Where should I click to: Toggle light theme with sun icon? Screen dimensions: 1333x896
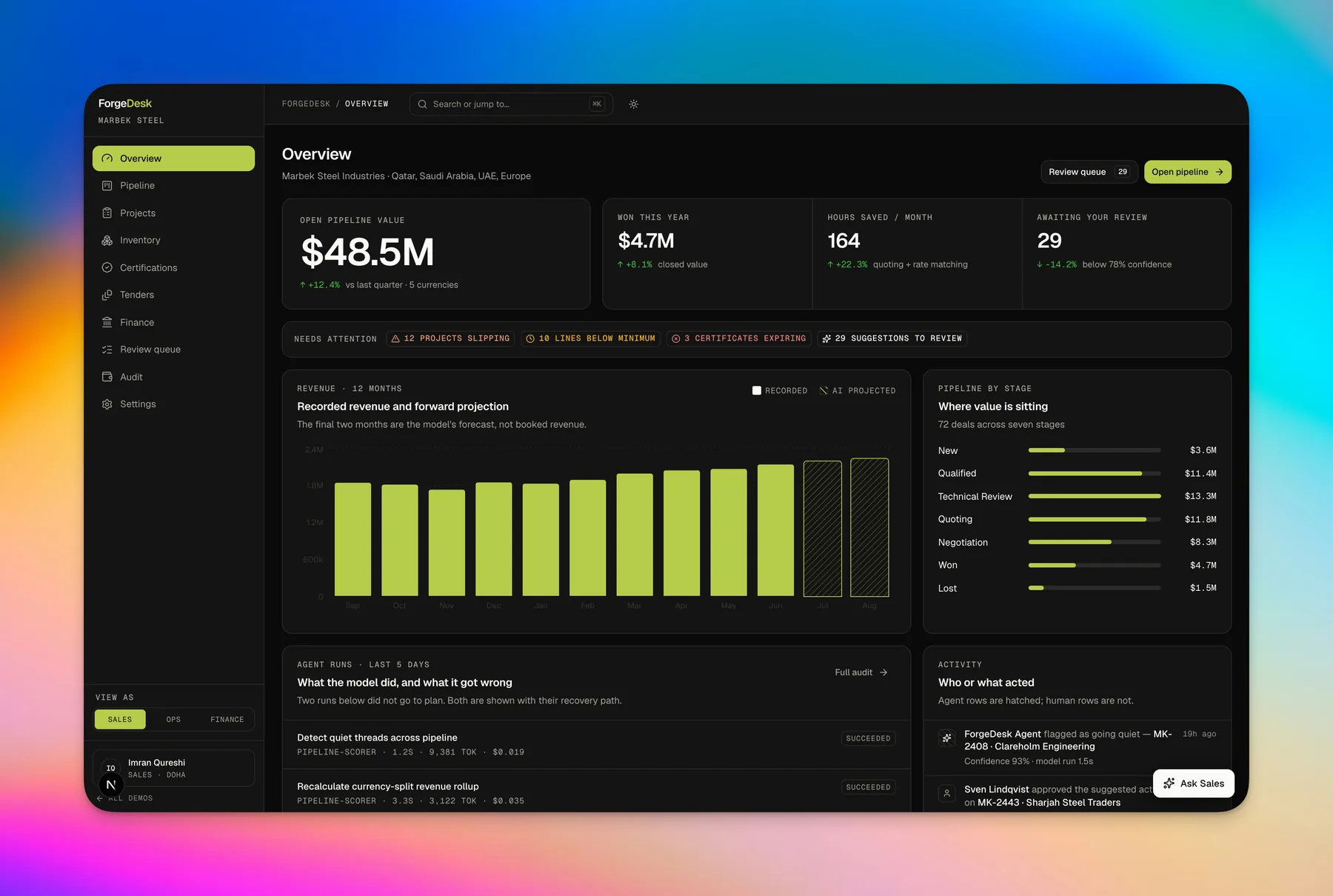pyautogui.click(x=633, y=104)
